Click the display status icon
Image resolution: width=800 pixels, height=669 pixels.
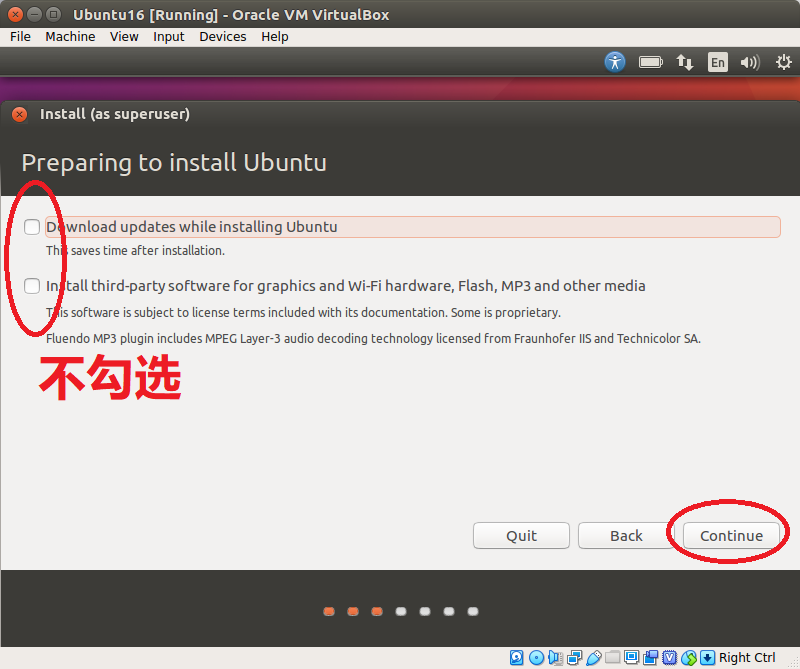pyautogui.click(x=632, y=657)
